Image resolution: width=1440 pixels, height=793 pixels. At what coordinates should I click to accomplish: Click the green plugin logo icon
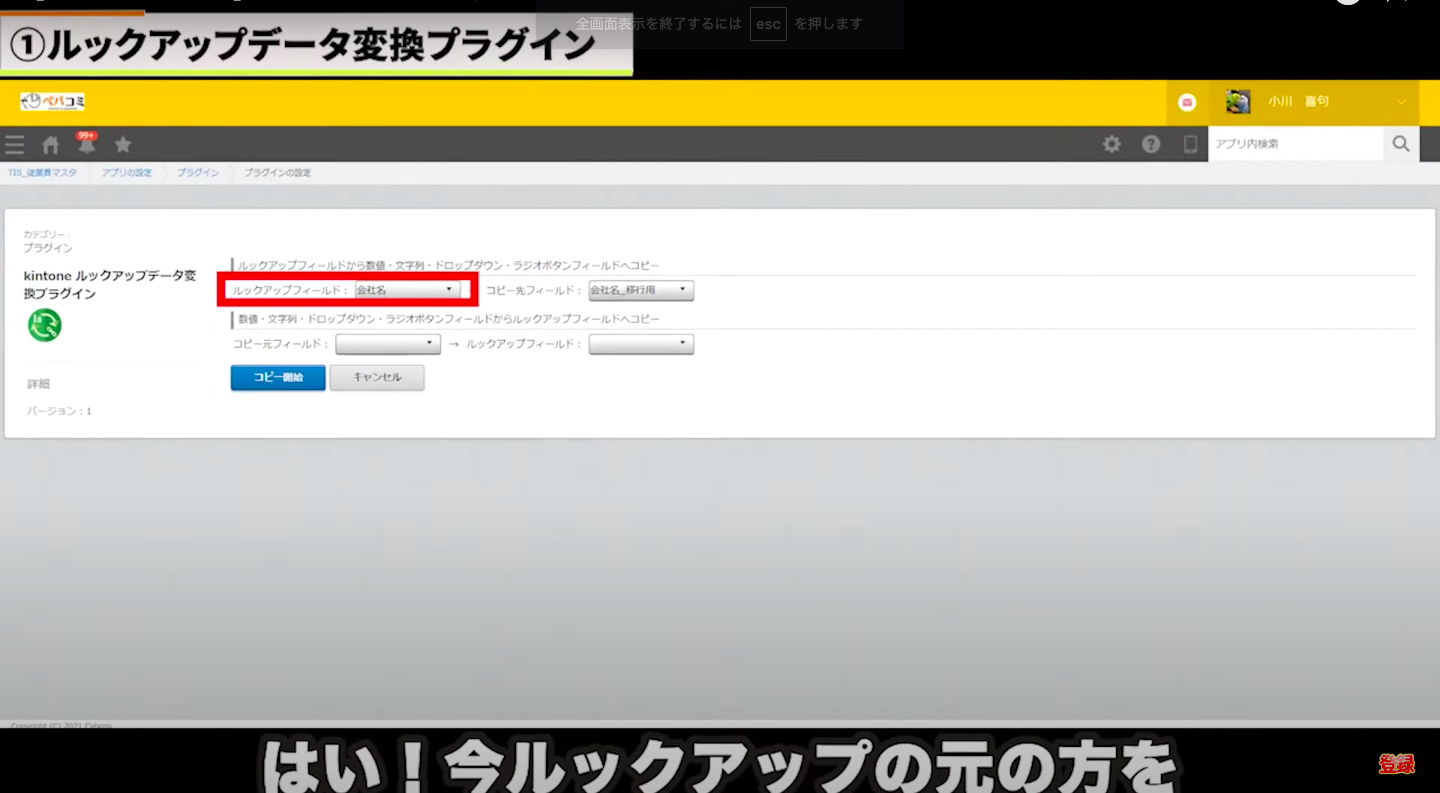pos(44,325)
